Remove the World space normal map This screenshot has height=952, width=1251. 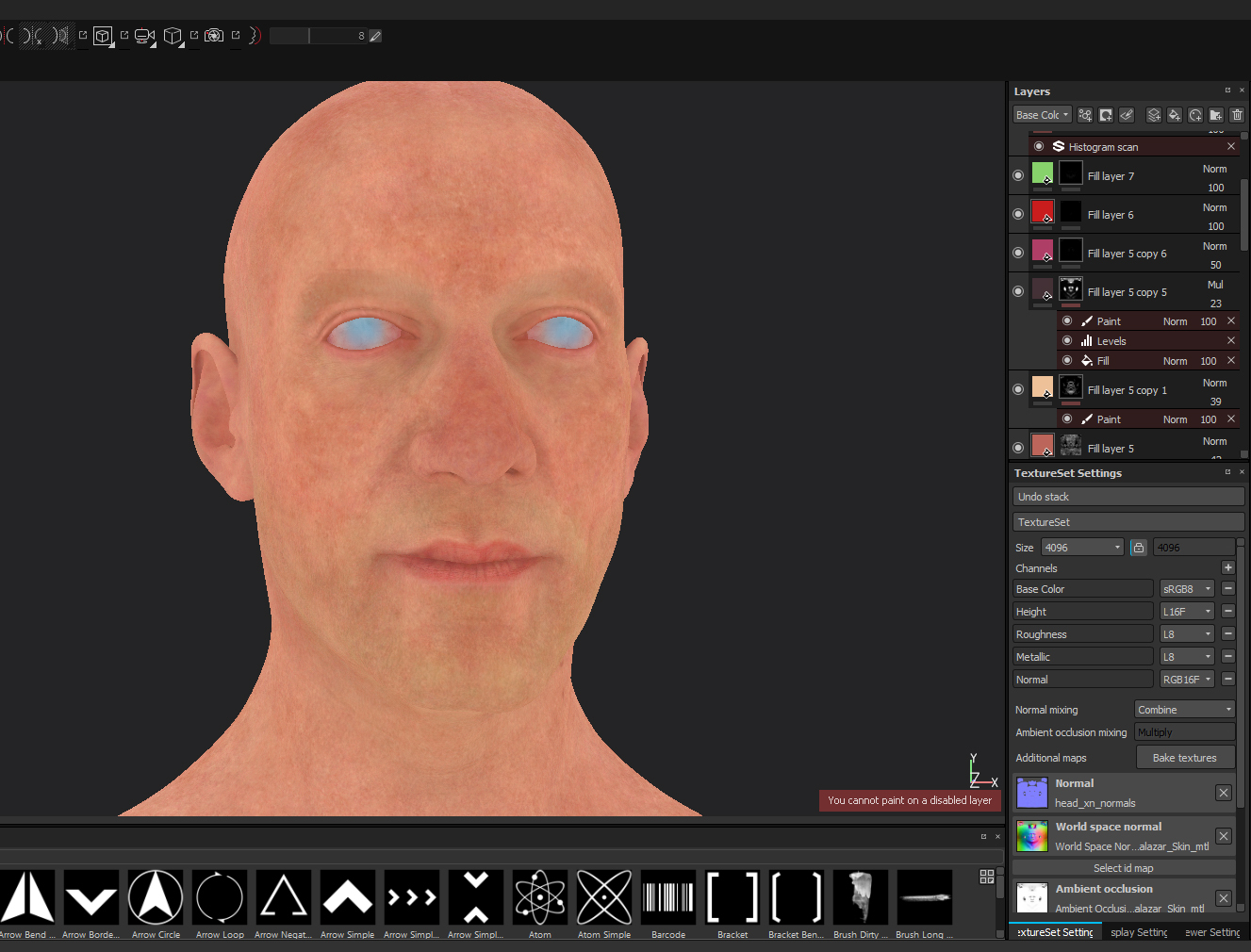tap(1224, 836)
